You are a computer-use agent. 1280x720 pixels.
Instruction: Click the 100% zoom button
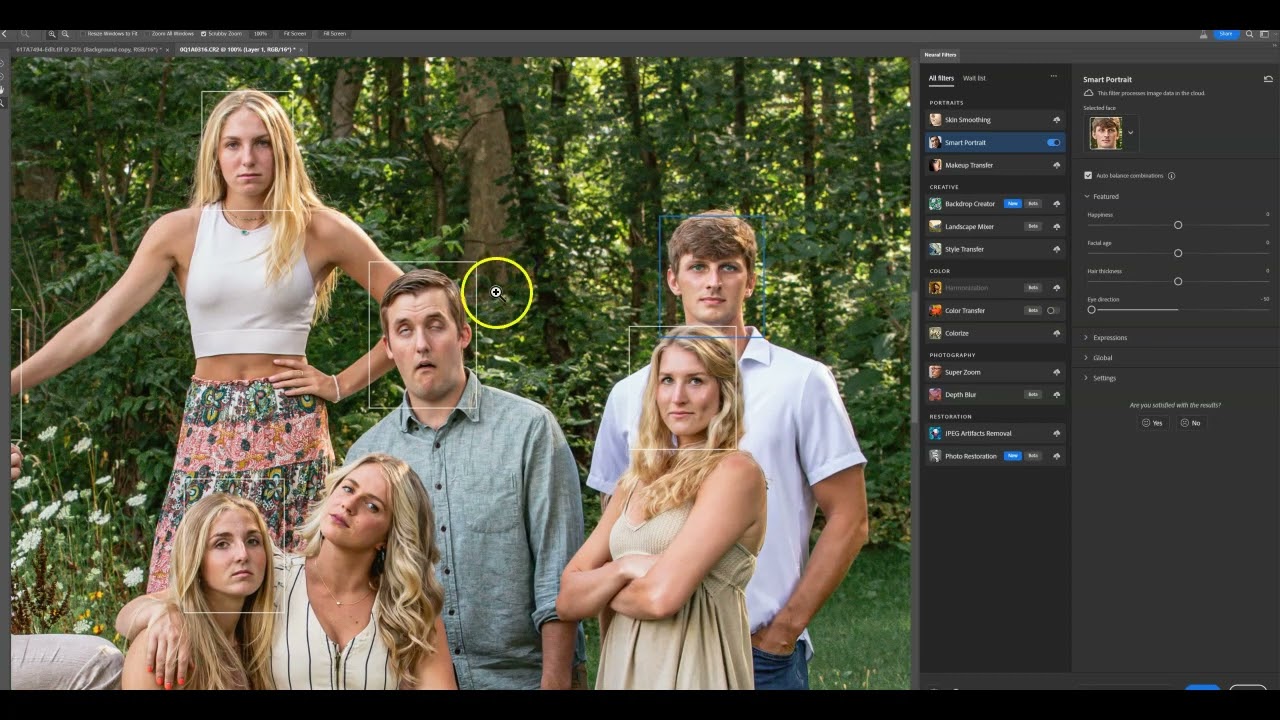[x=260, y=34]
